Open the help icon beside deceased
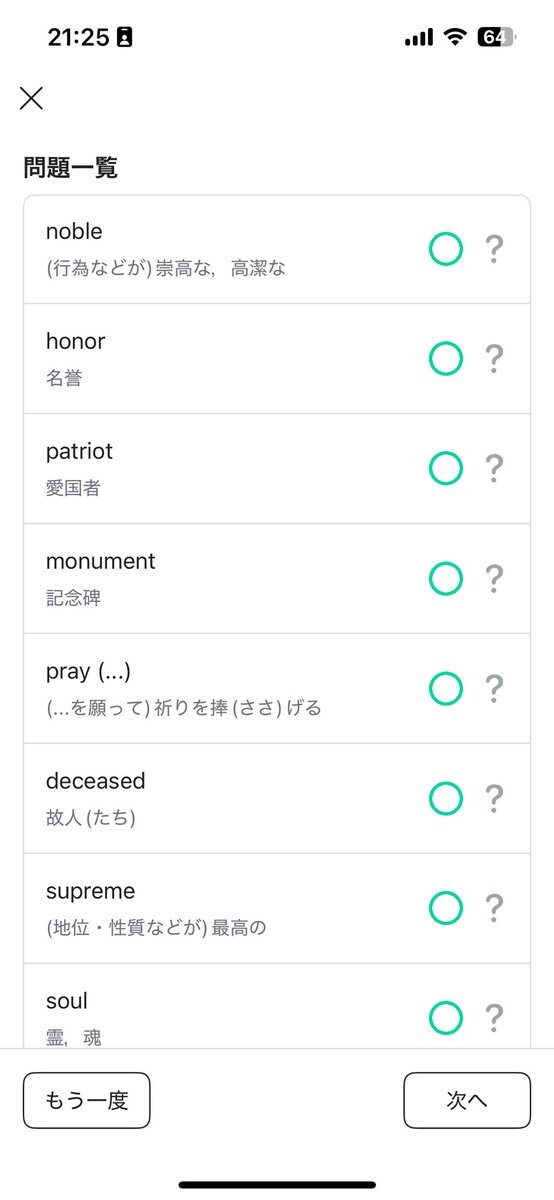 [493, 798]
